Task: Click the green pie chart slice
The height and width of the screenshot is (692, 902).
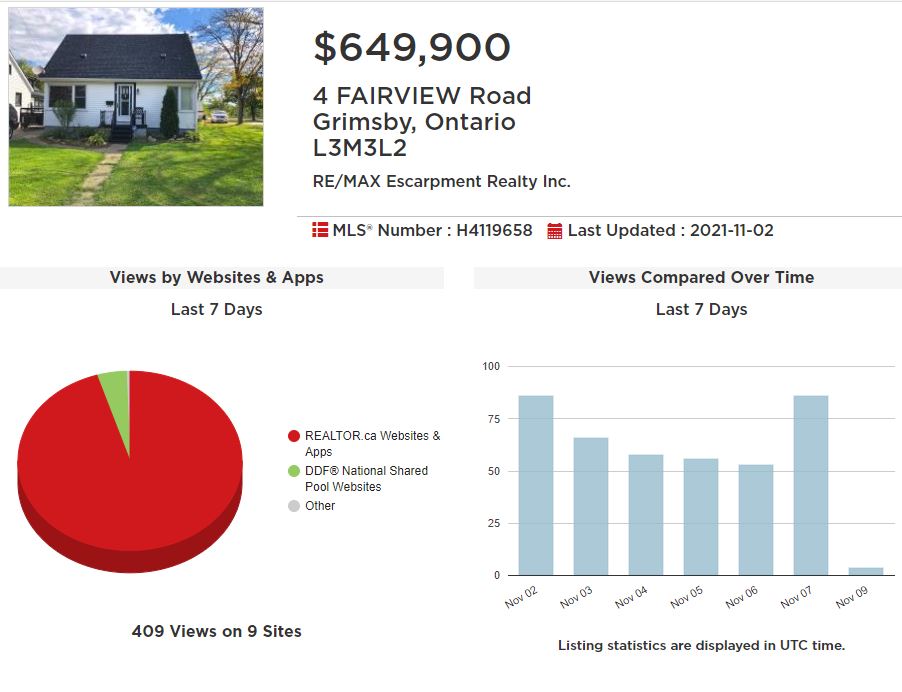Action: click(117, 397)
